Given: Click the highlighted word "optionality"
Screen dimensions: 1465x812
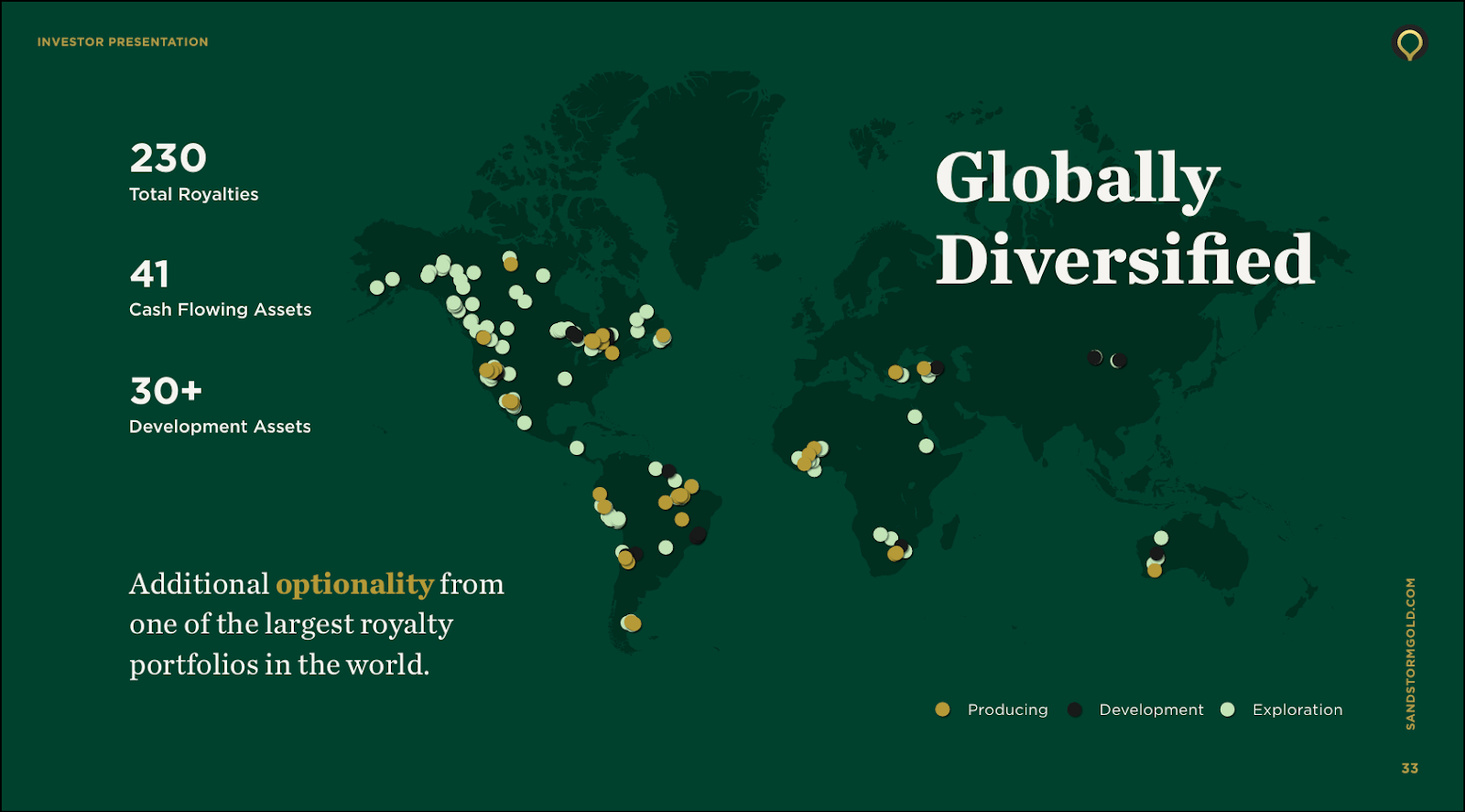Looking at the screenshot, I should point(354,584).
